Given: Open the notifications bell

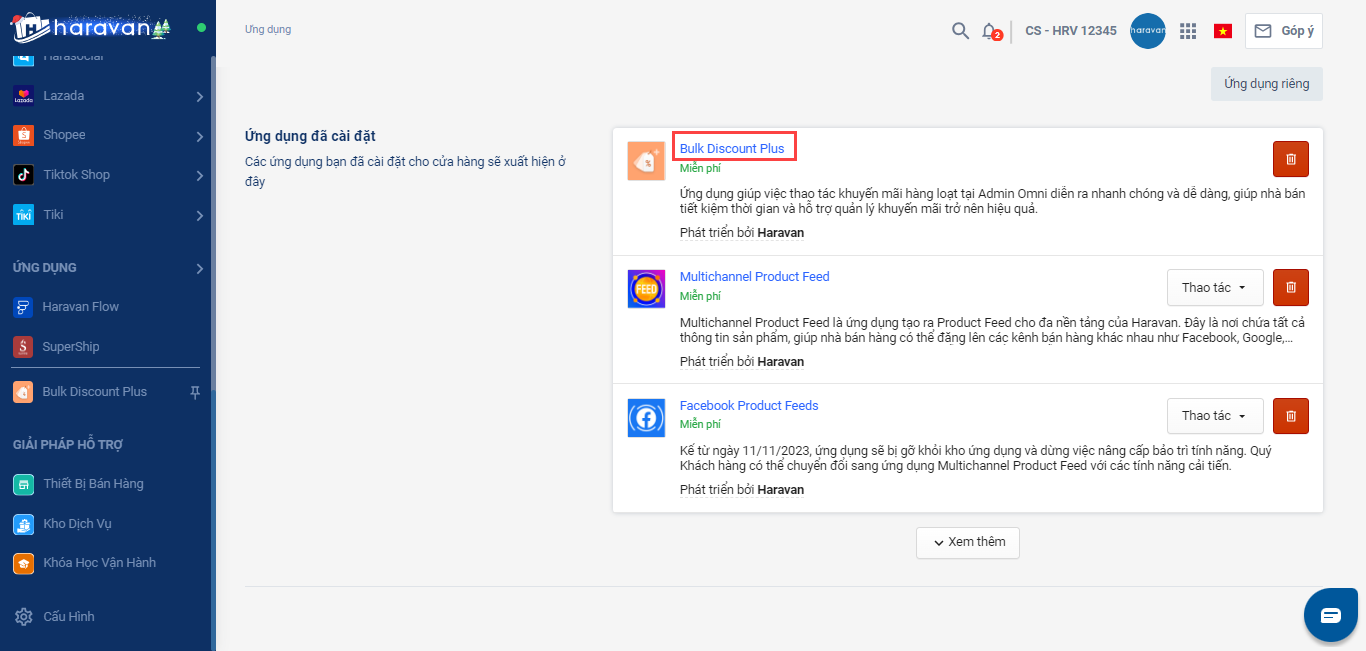Looking at the screenshot, I should click(x=989, y=31).
